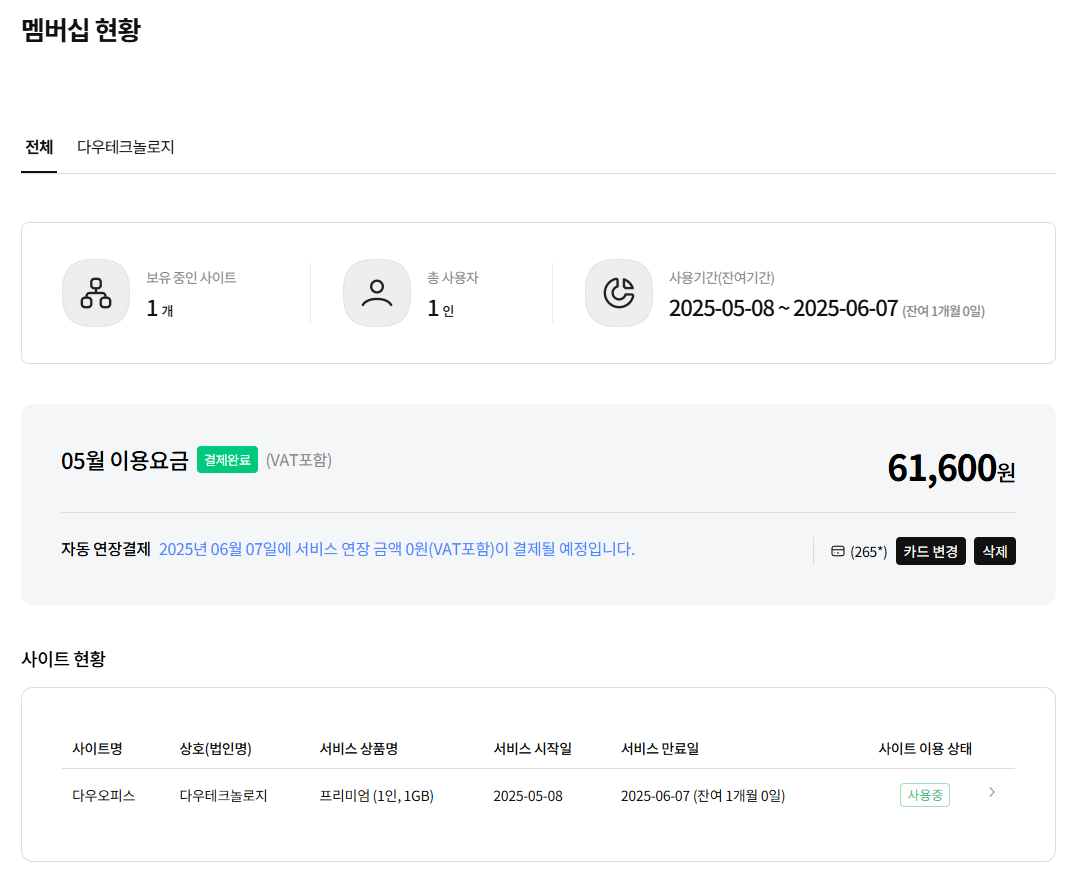Click the 61,600원 monthly fee amount
Viewport: 1065px width, 880px height.
tap(950, 468)
